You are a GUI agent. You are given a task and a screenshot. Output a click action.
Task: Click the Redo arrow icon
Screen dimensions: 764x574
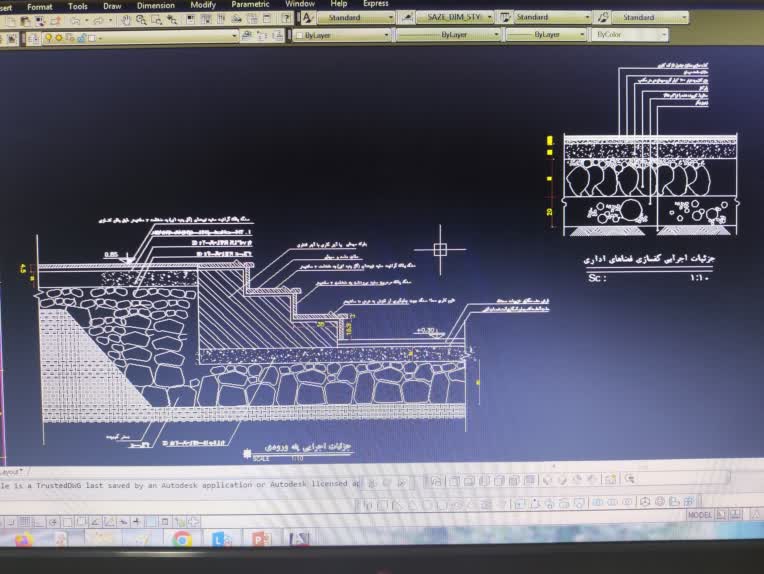tap(99, 20)
